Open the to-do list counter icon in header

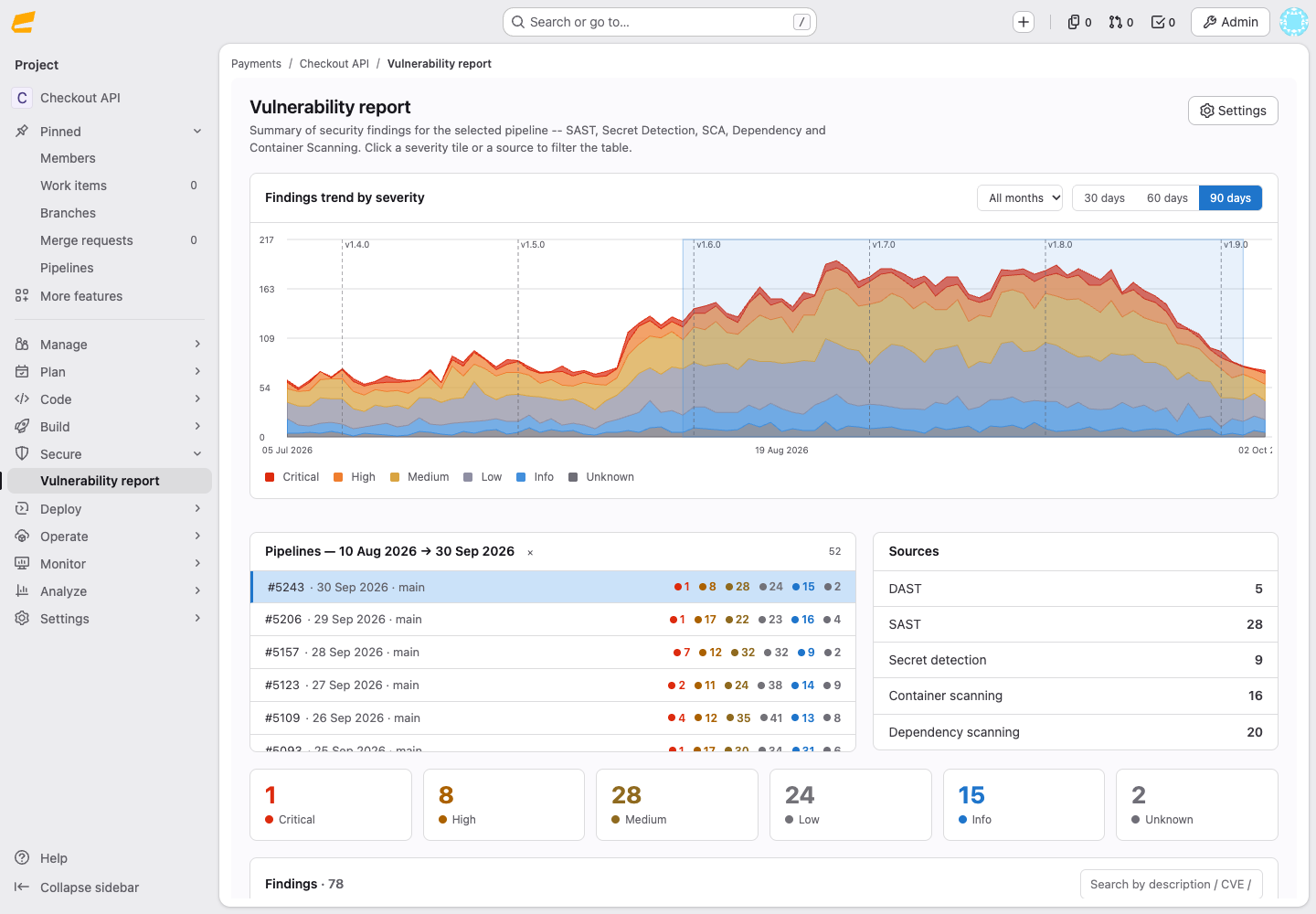click(x=1162, y=22)
